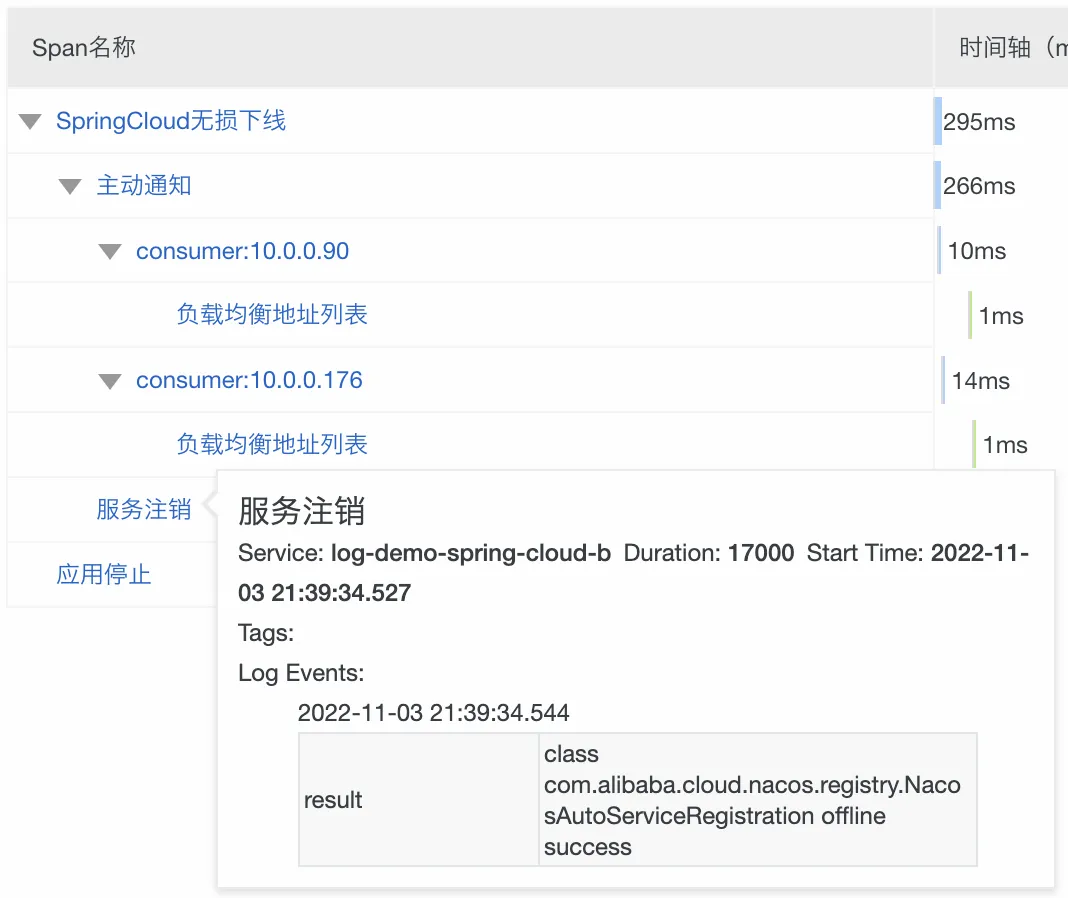1068x898 pixels.
Task: Click the service name log-demo-spring-cloud-b
Action: coord(471,553)
